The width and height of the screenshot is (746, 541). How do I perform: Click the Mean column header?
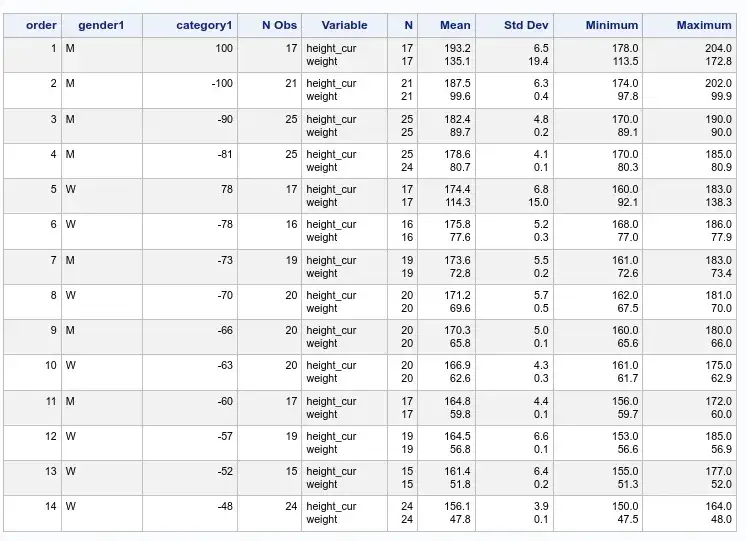pos(455,25)
